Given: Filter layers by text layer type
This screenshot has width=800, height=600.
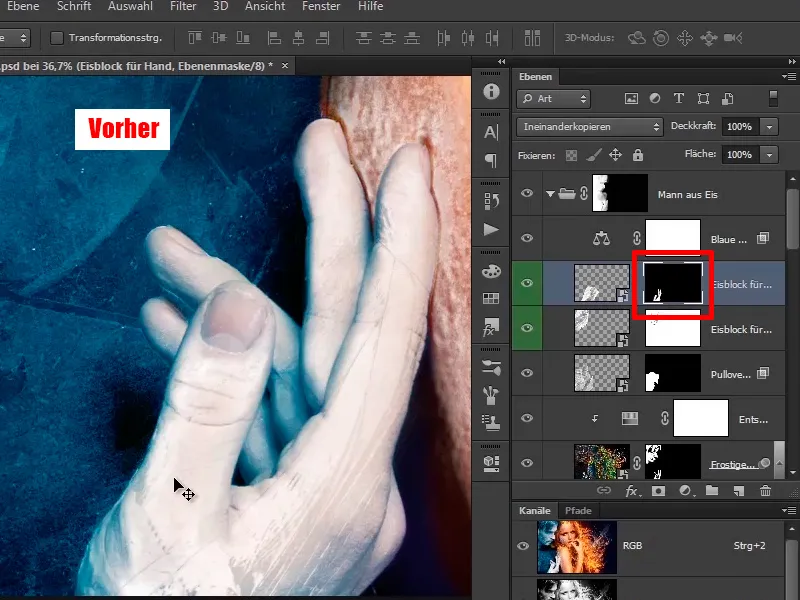Looking at the screenshot, I should 679,98.
